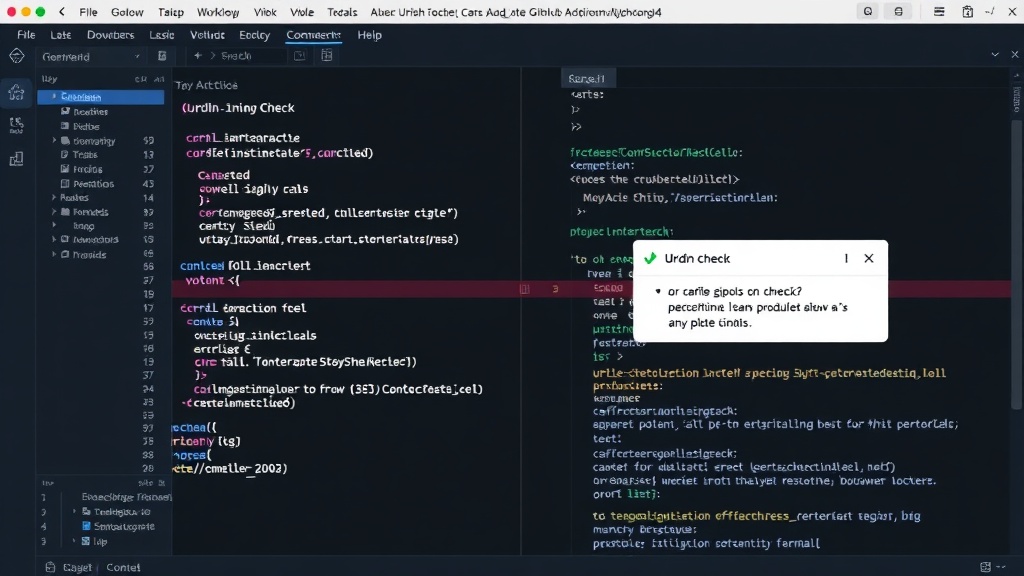Click the icon next to 'site' in bottom panel header

point(161,483)
